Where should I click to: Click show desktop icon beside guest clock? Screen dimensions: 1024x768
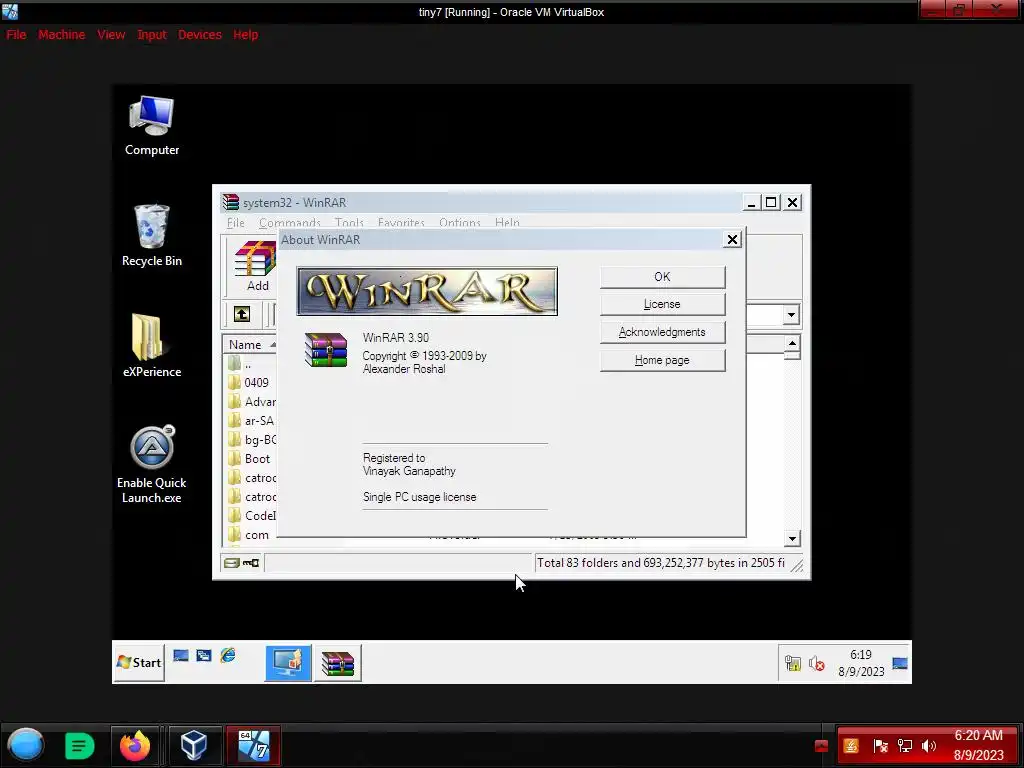point(900,664)
